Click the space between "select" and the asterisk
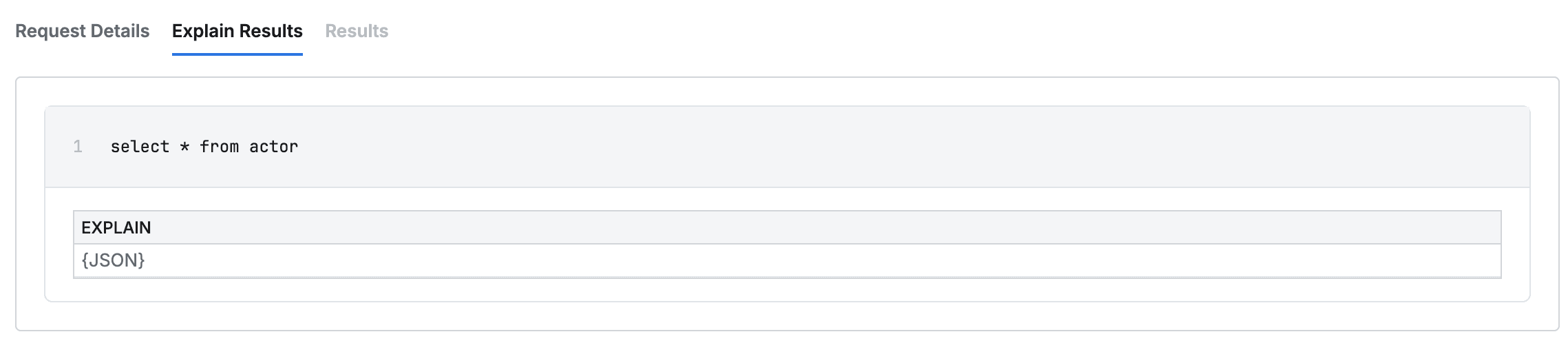Viewport: 1568px width, 343px height. [174, 147]
